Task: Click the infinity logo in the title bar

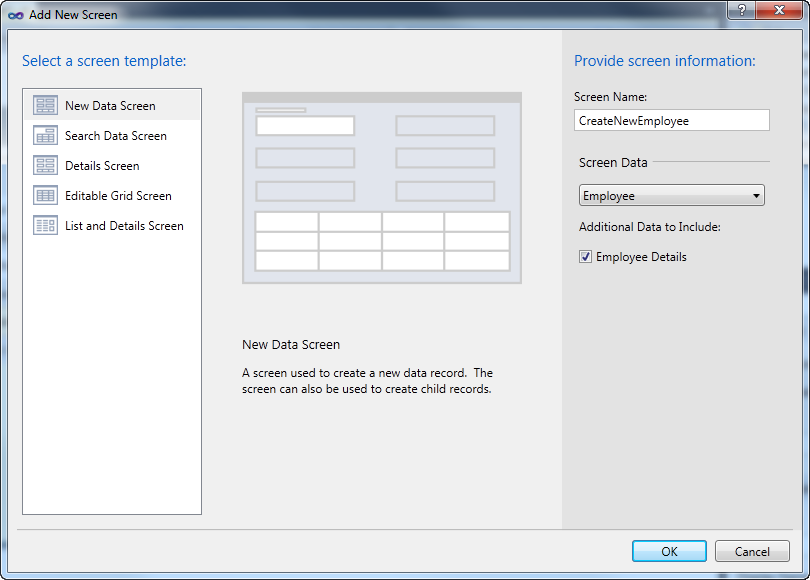Action: [x=18, y=14]
